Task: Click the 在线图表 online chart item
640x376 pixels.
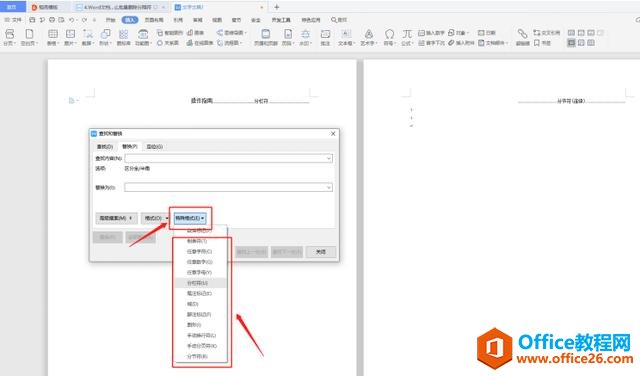Action: click(200, 43)
